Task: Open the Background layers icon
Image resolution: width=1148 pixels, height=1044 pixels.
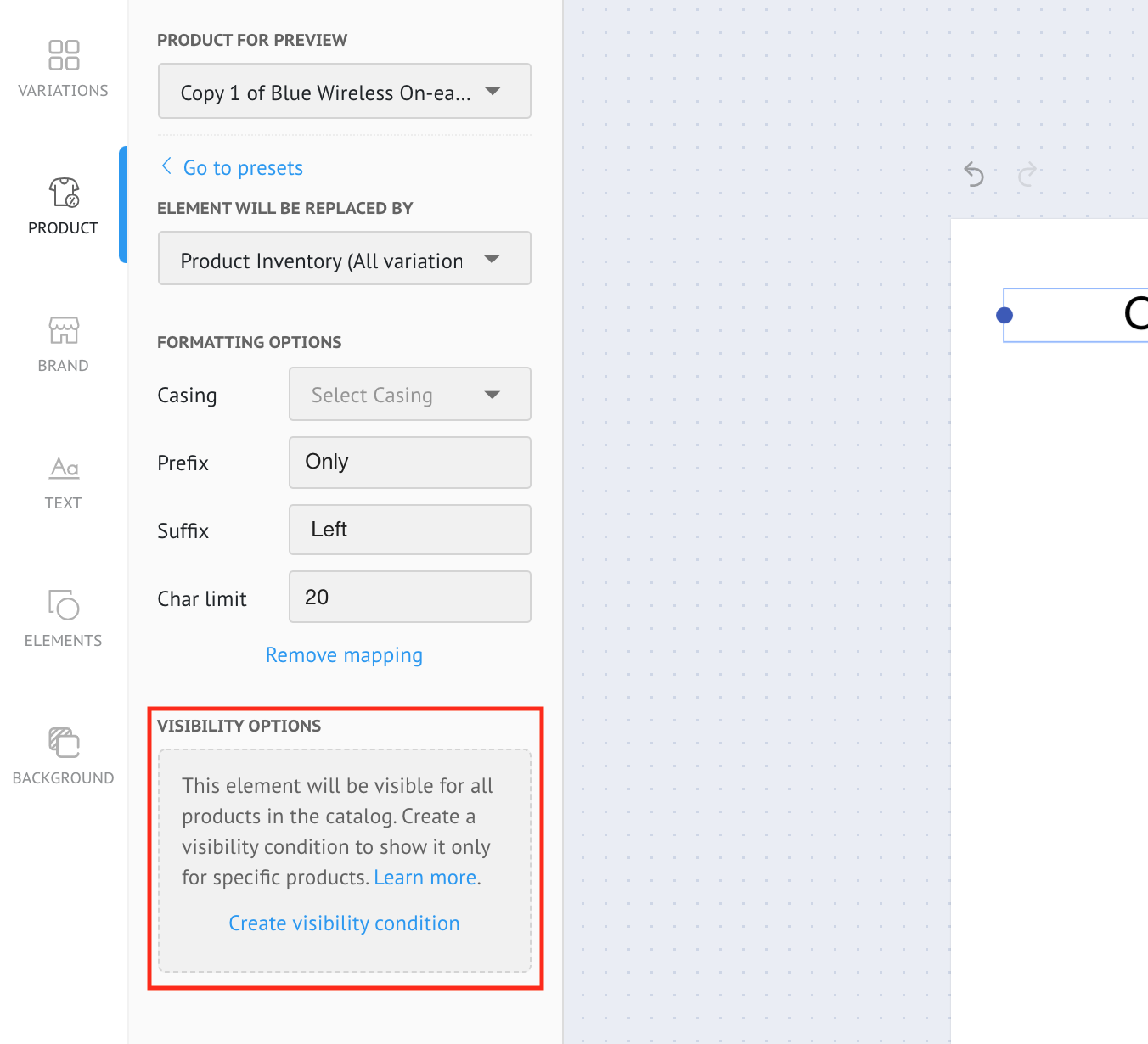Action: (64, 744)
